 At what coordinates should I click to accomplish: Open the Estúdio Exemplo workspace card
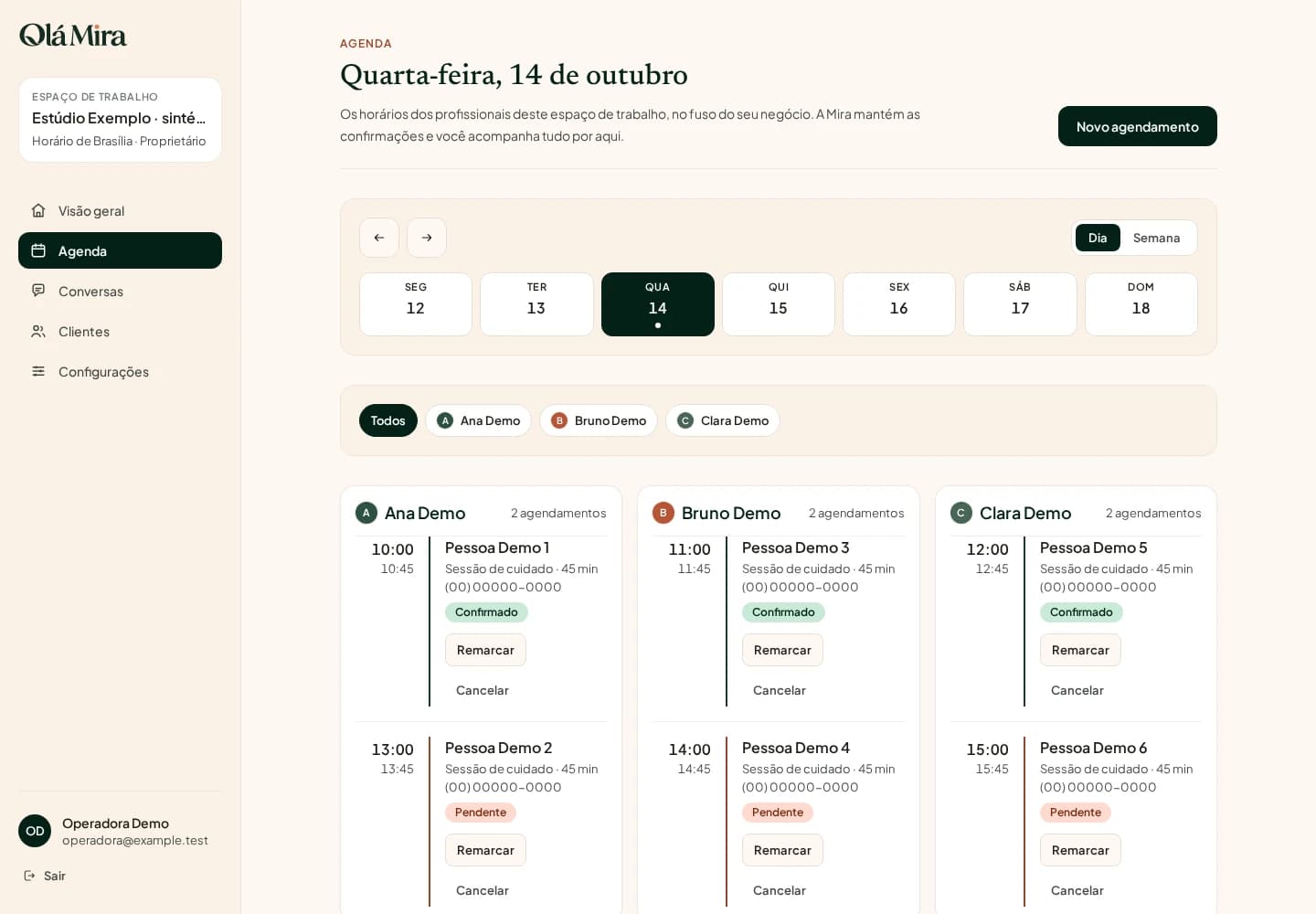point(120,120)
